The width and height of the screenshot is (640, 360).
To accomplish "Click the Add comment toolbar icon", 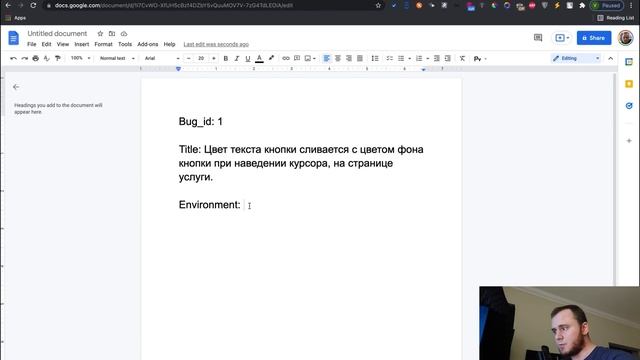I will coord(297,58).
